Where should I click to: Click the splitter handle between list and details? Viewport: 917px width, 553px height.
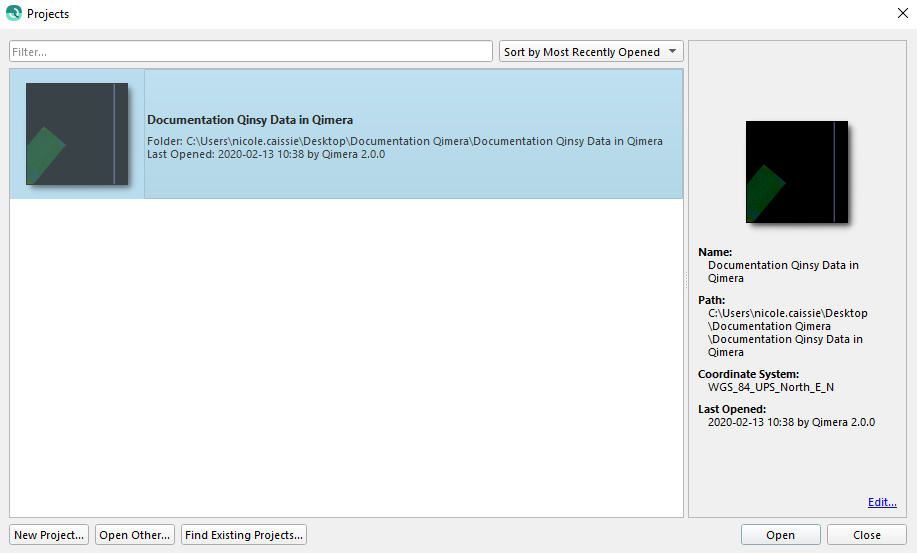(x=686, y=279)
